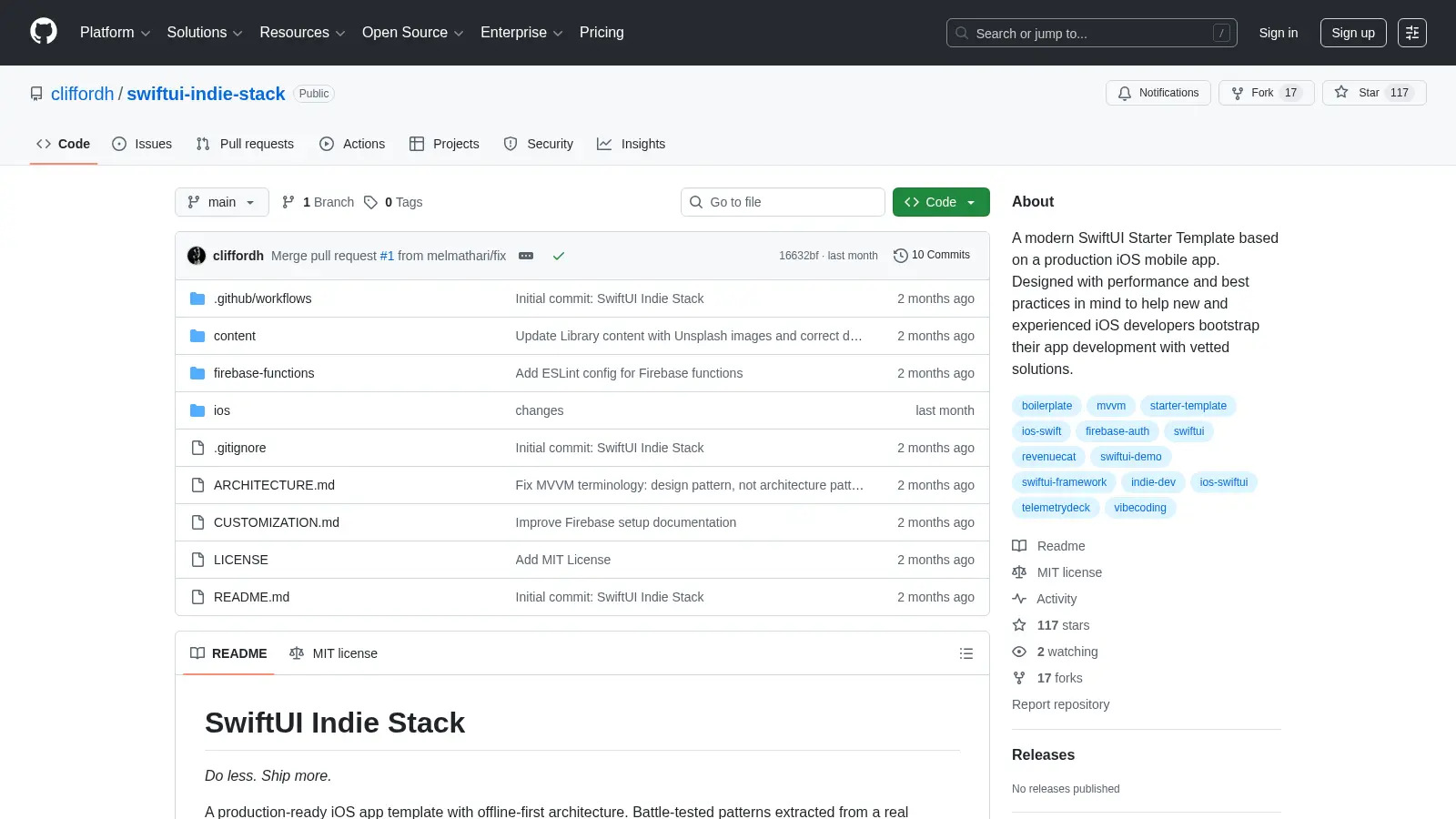The width and height of the screenshot is (1456, 819).
Task: Open the .github/workflows folder
Action: (262, 298)
